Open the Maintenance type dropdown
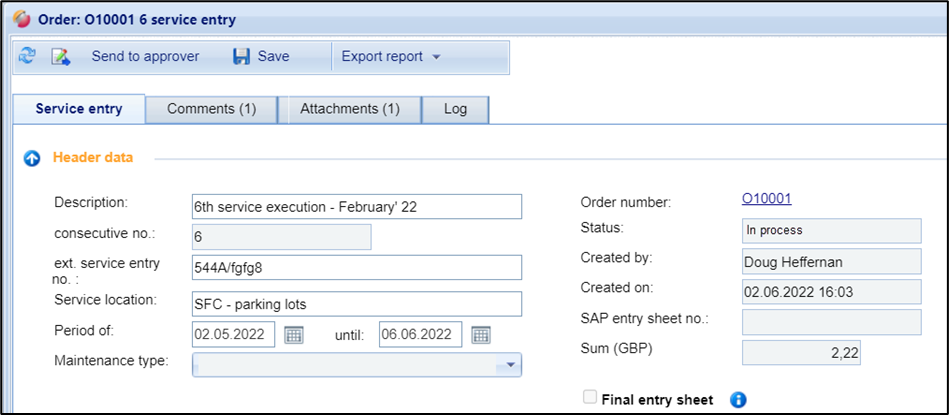Screen dimensions: 949x415 coord(511,365)
